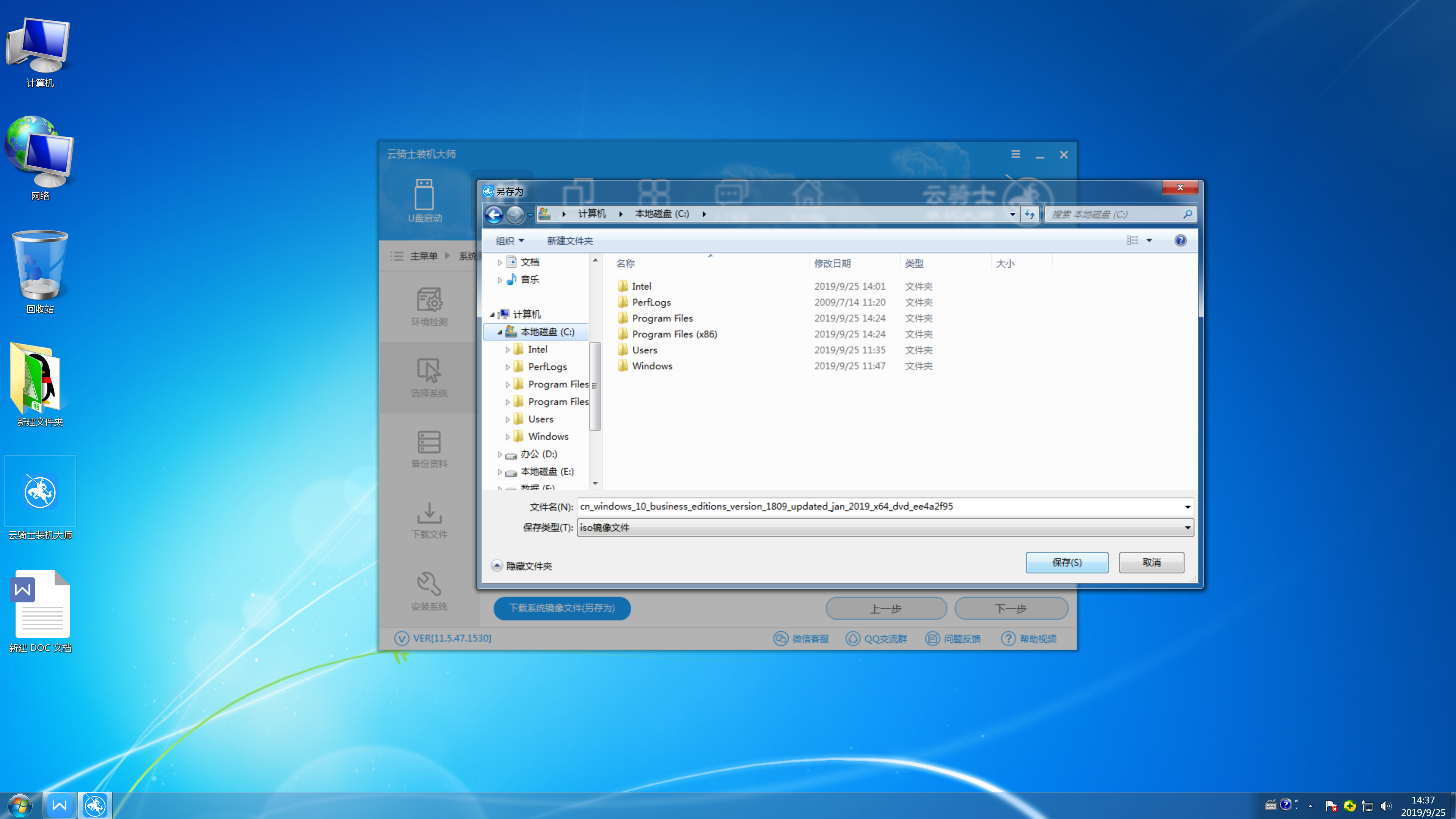1456x819 pixels.
Task: Select Windows folder in navigation tree
Action: point(548,436)
